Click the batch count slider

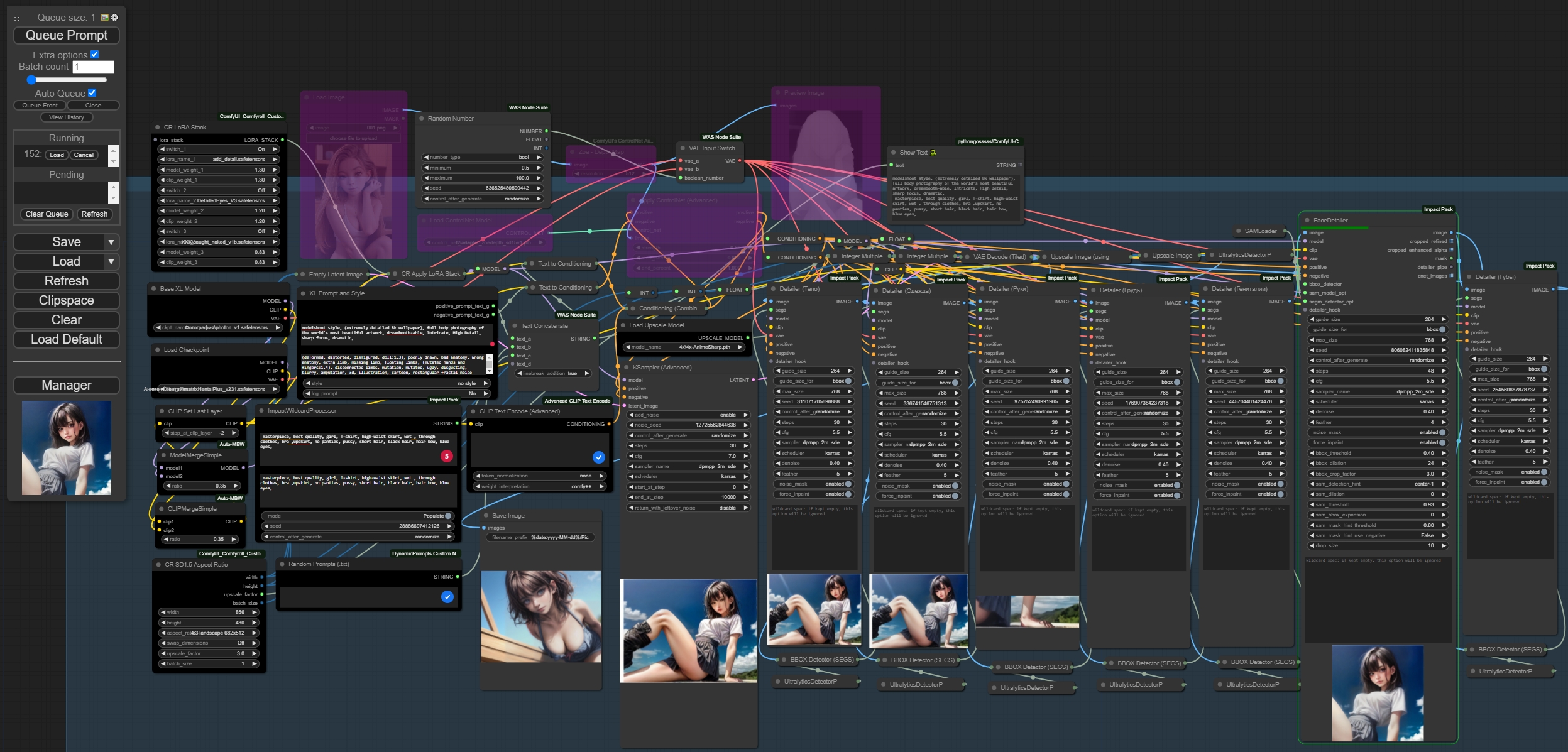coord(67,80)
